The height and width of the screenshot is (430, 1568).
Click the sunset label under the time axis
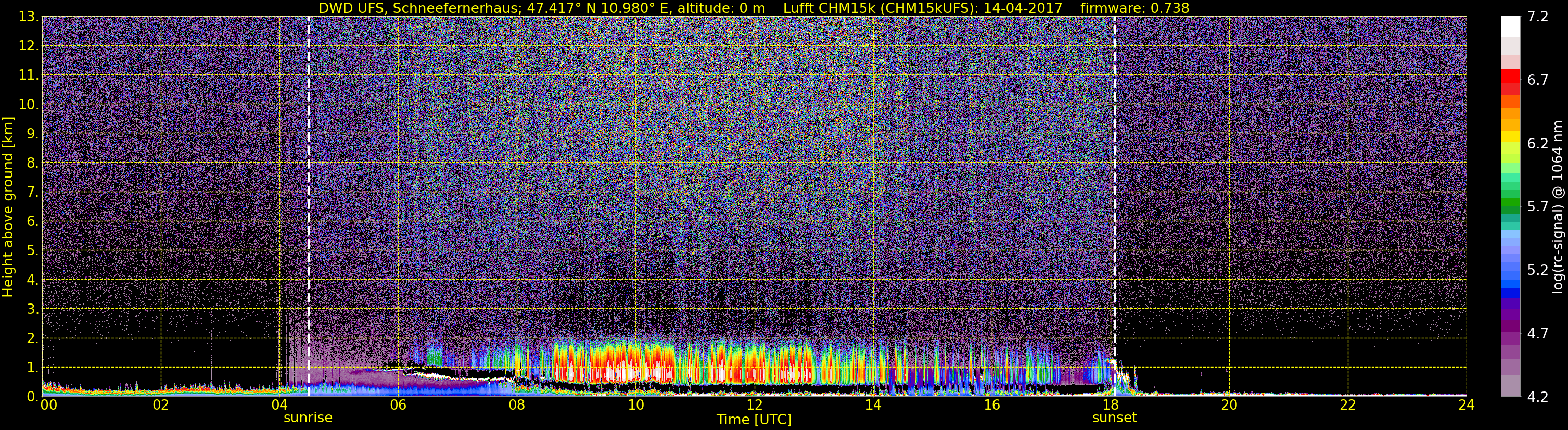[1115, 418]
